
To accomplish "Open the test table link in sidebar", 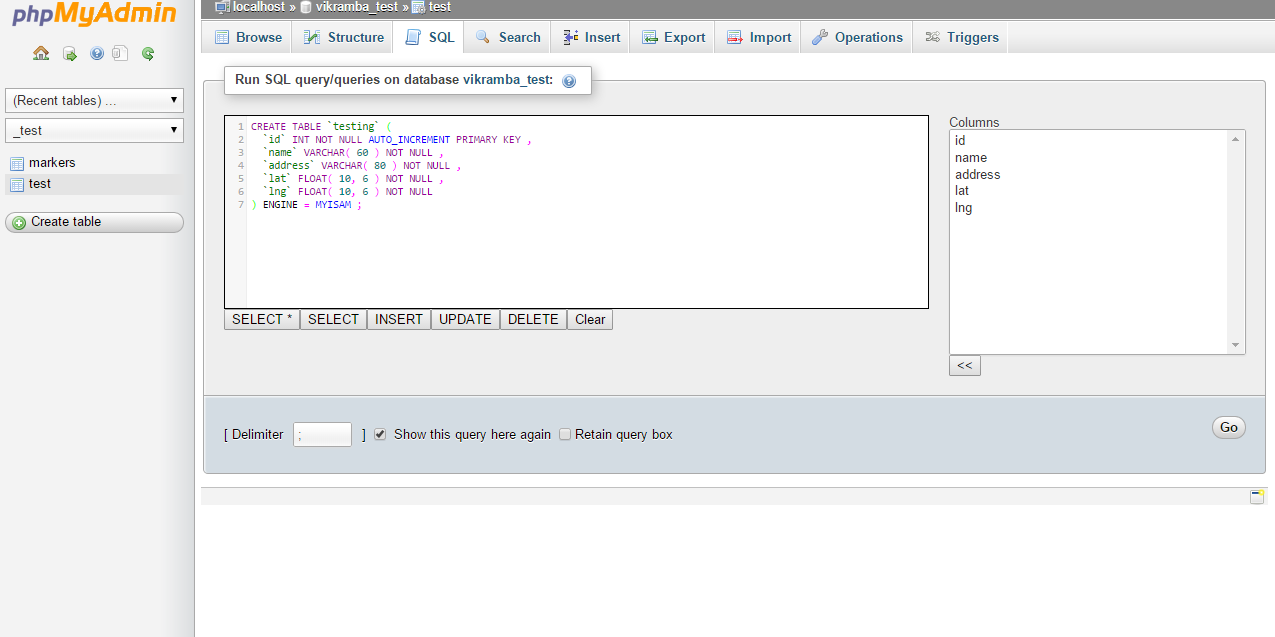I will [x=40, y=184].
